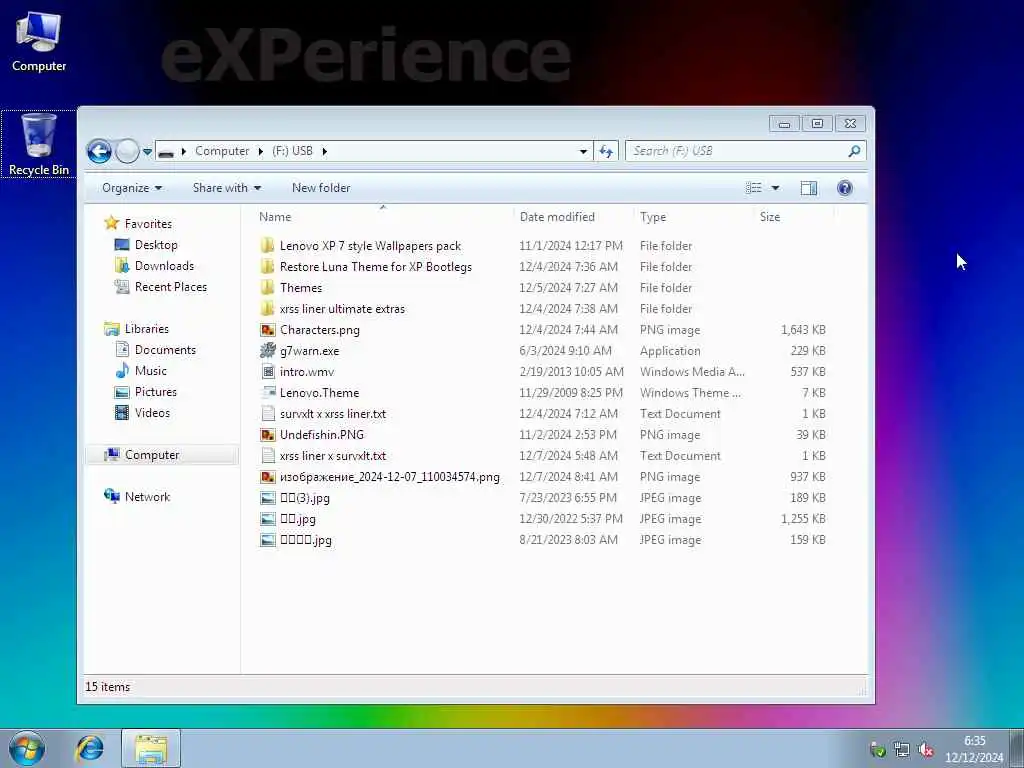This screenshot has width=1024, height=768.
Task: Open the taskbar clock showing 6:35
Action: tap(974, 749)
